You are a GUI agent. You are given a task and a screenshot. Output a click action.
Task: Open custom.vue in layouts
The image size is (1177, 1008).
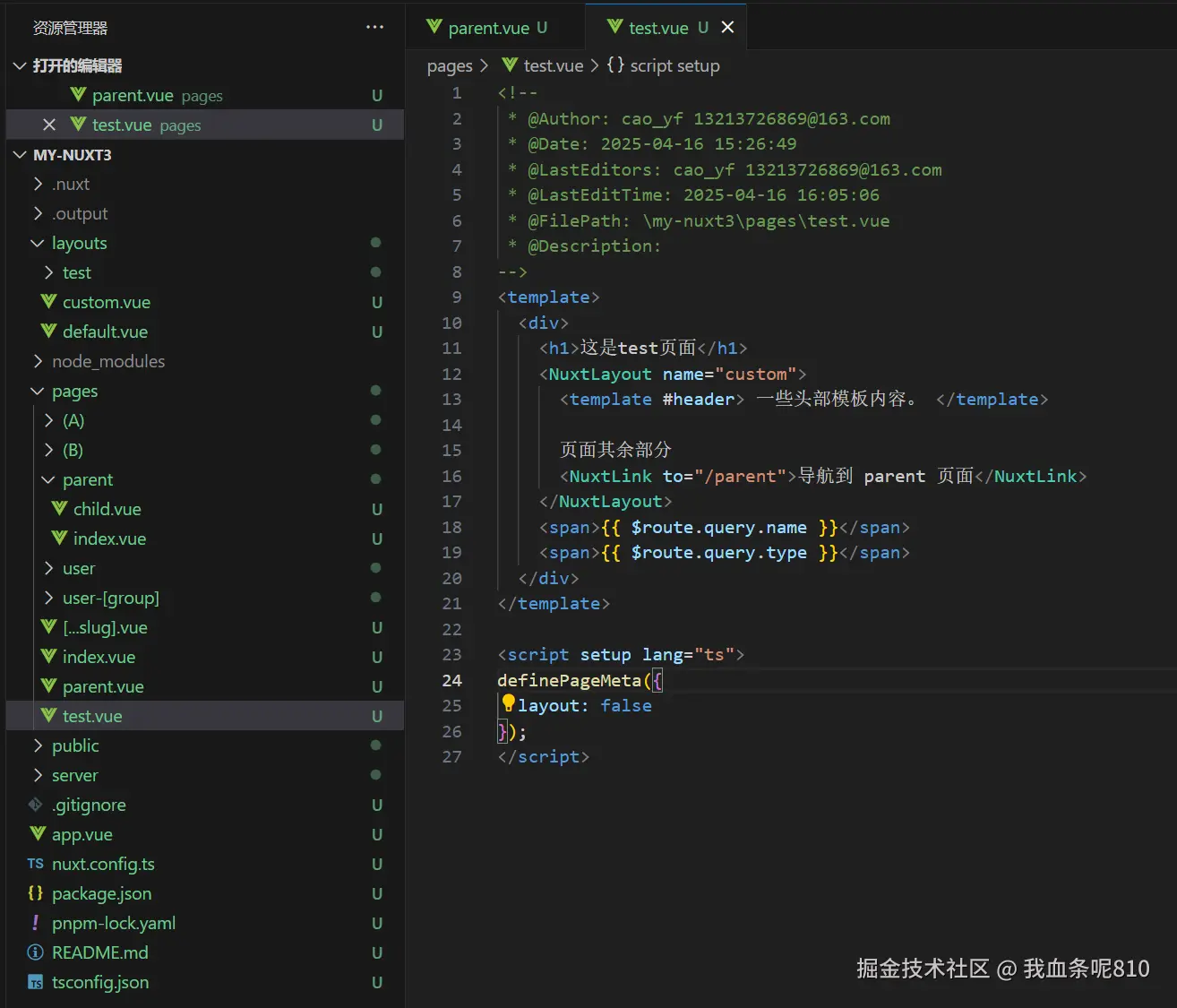click(205, 302)
